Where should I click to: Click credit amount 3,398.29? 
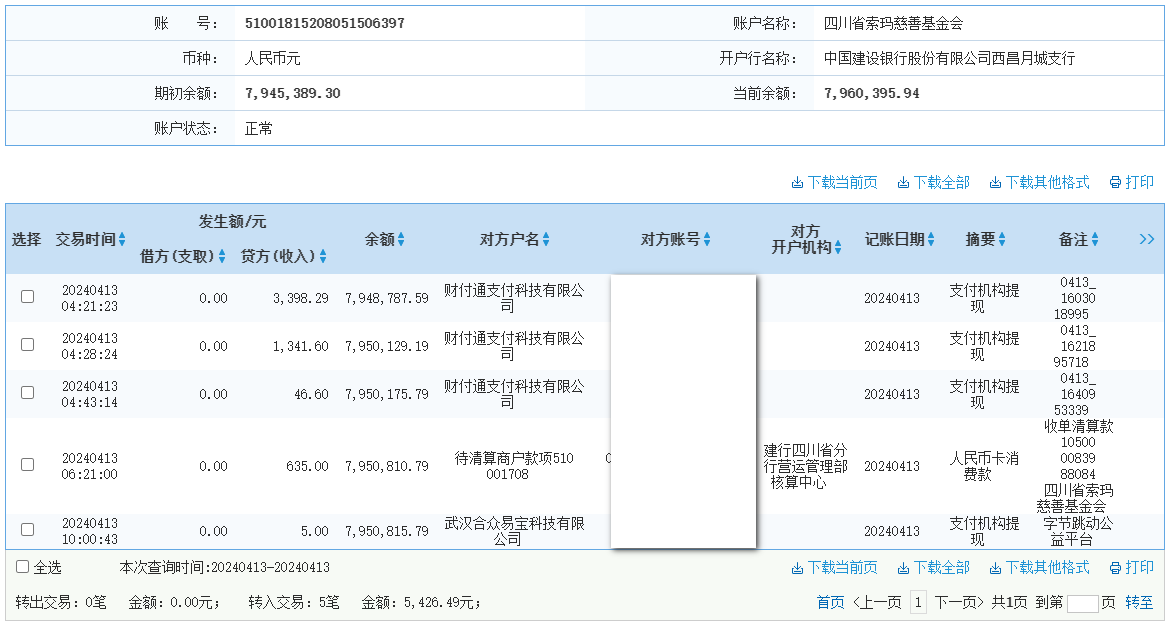pyautogui.click(x=301, y=298)
